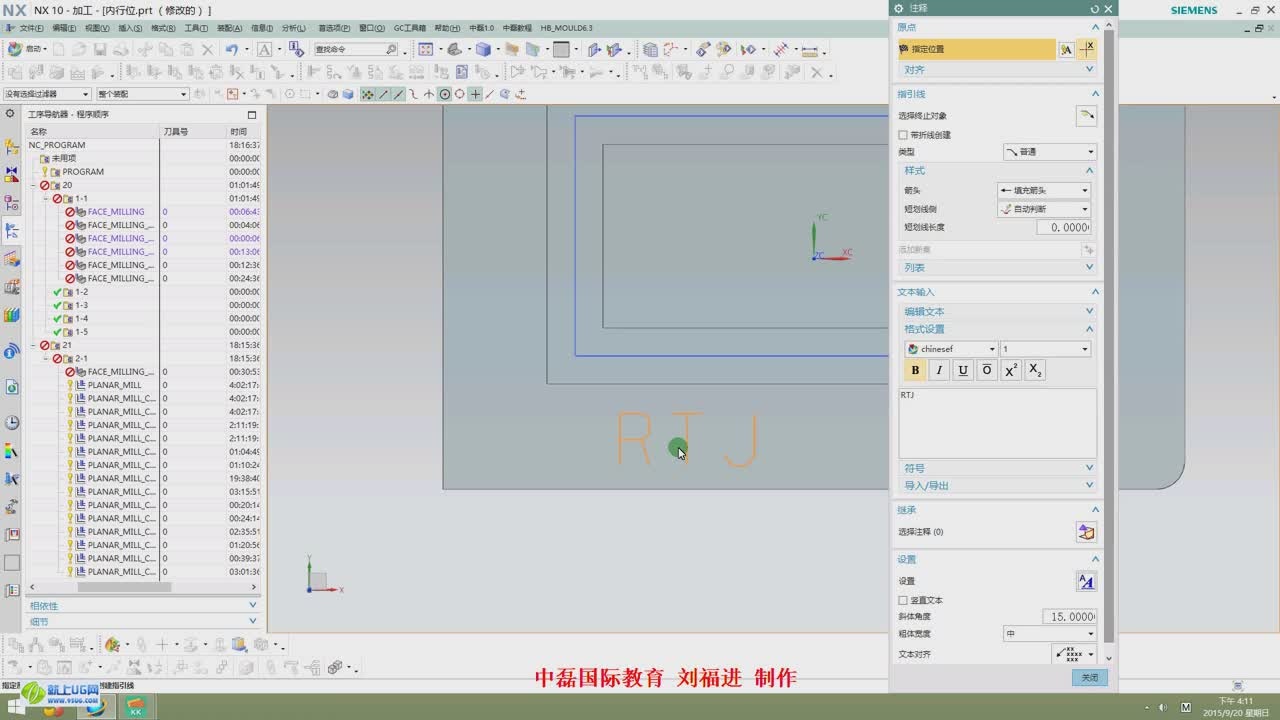Image resolution: width=1280 pixels, height=720 pixels.
Task: Select the PLANAR_MILL operation
Action: [x=114, y=385]
